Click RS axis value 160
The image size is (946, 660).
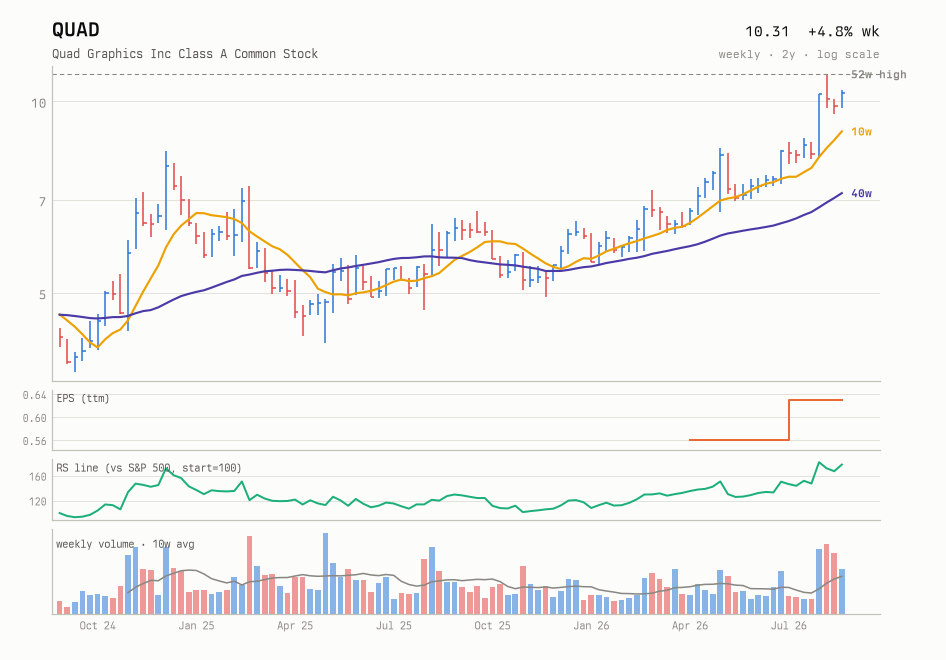[37, 477]
